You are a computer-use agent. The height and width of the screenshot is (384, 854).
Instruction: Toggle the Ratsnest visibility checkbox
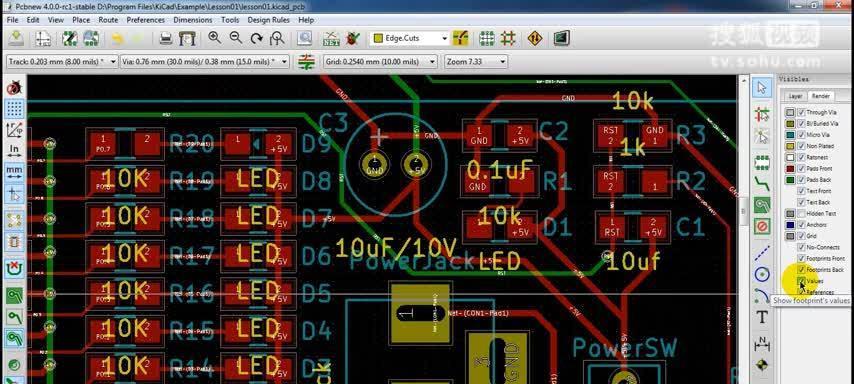[x=801, y=157]
